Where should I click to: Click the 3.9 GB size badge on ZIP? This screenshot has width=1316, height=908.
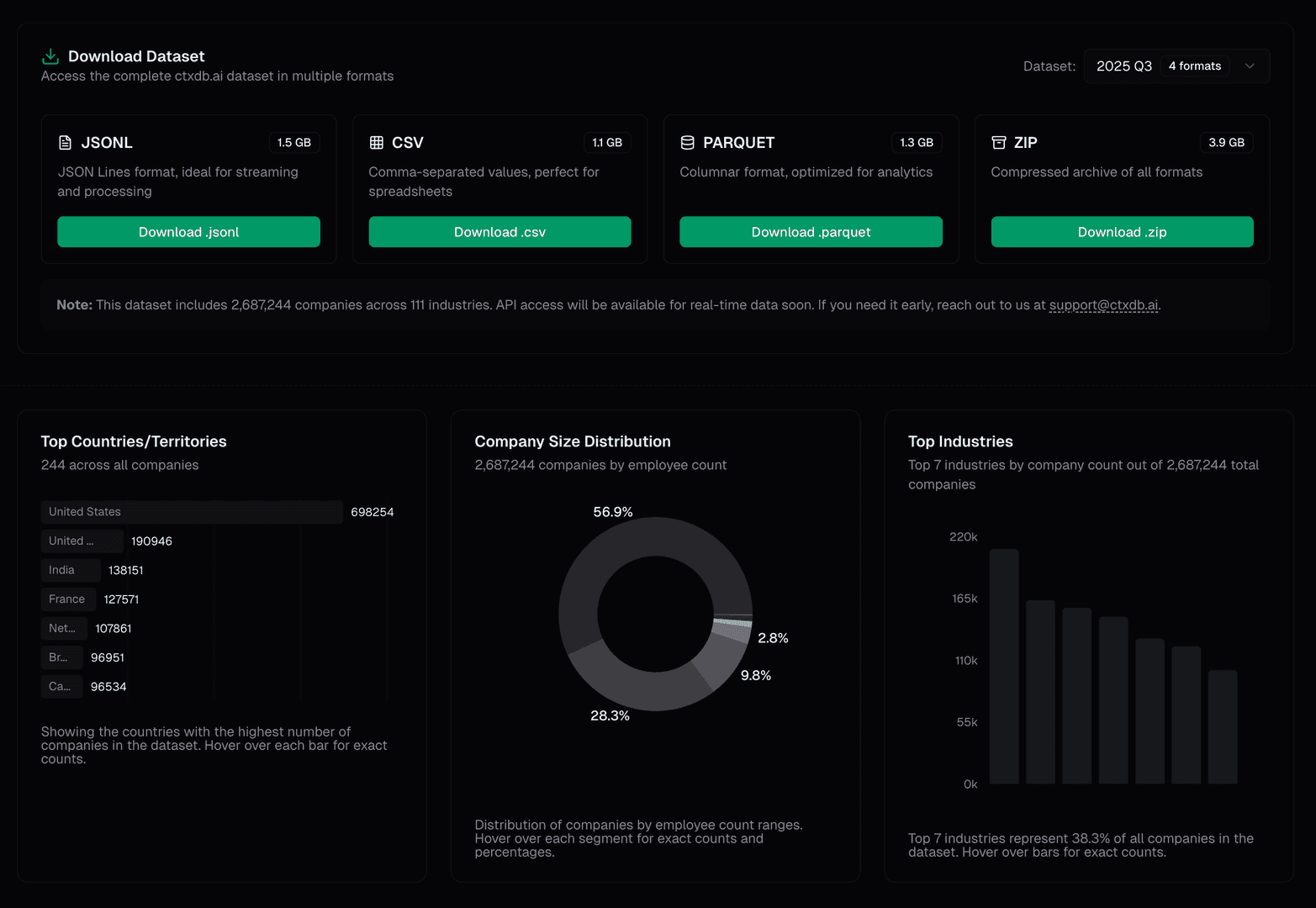[1226, 143]
